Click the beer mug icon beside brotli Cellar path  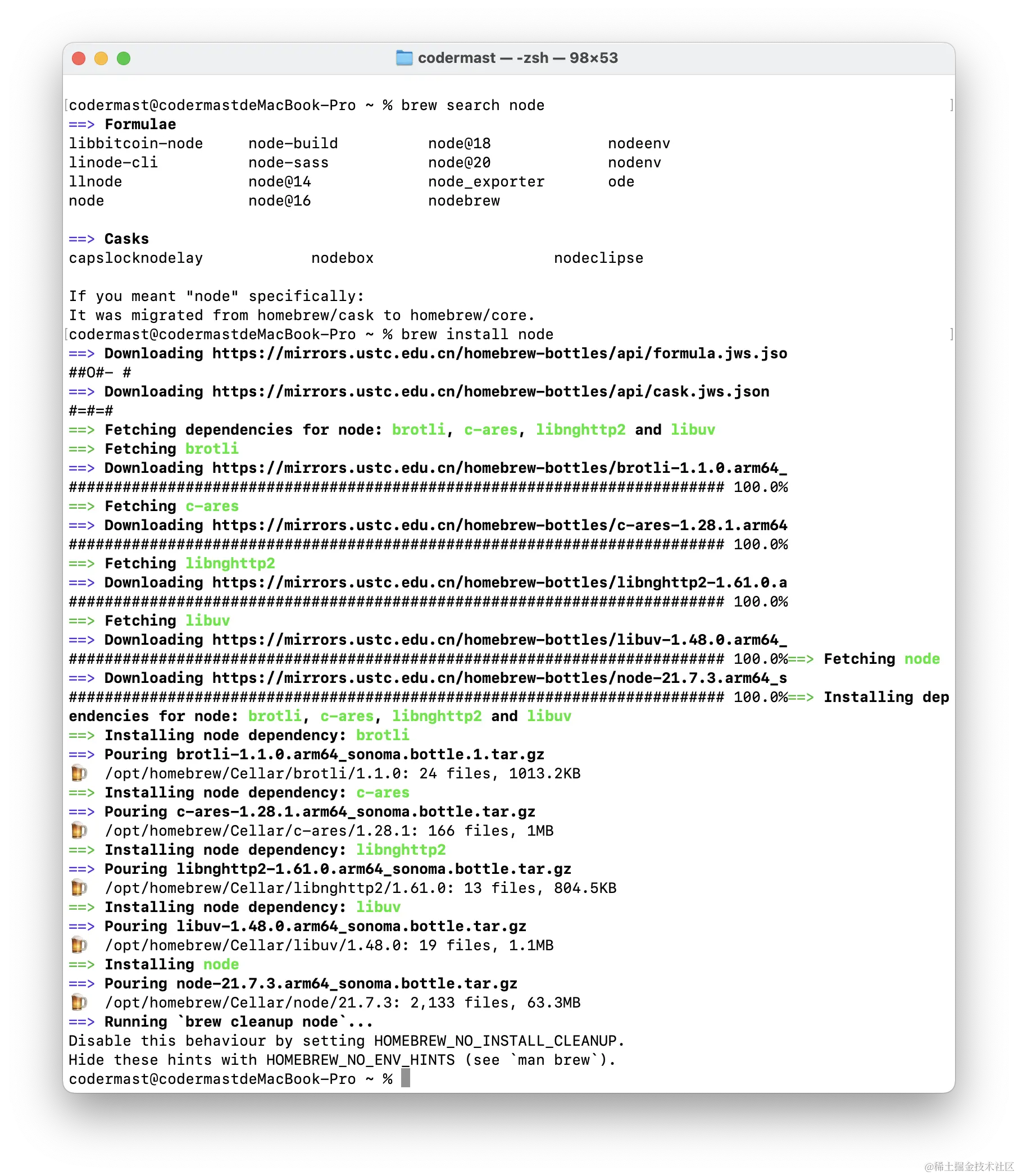(79, 773)
